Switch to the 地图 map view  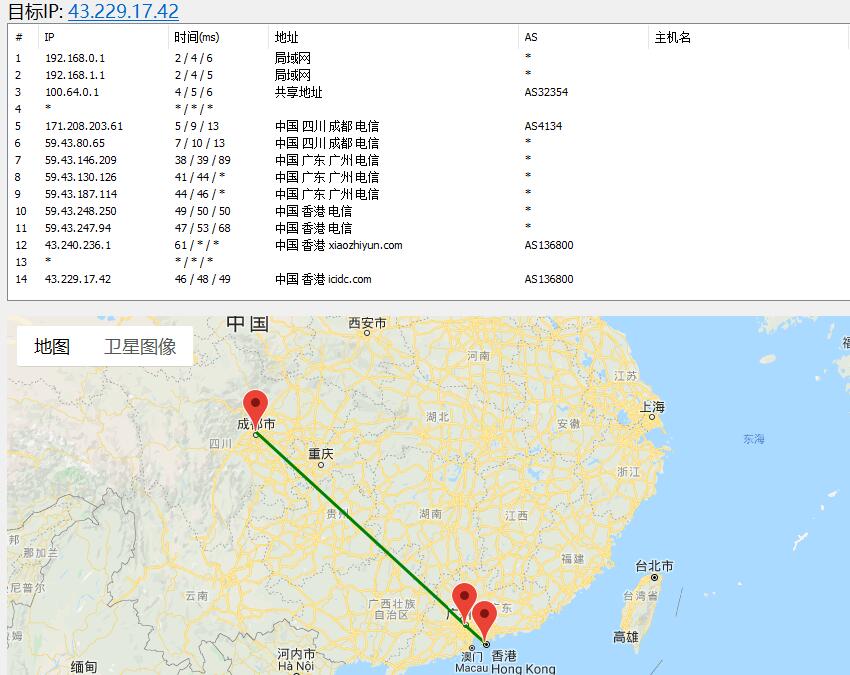52,346
